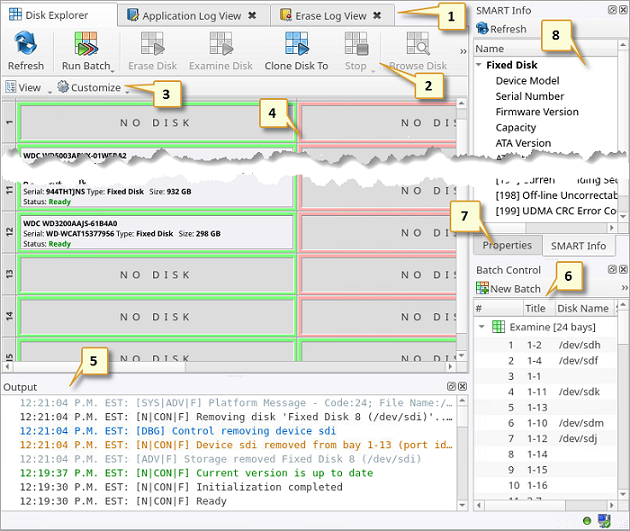Collapse the Examine [24 bays] batch node
This screenshot has width=630, height=531.
482,327
